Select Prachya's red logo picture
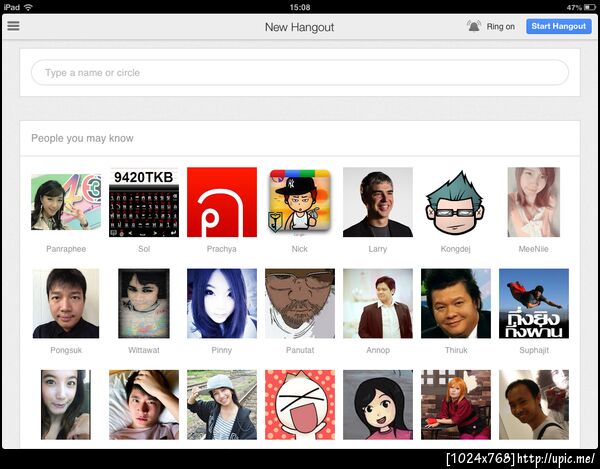This screenshot has height=469, width=600. pos(222,202)
